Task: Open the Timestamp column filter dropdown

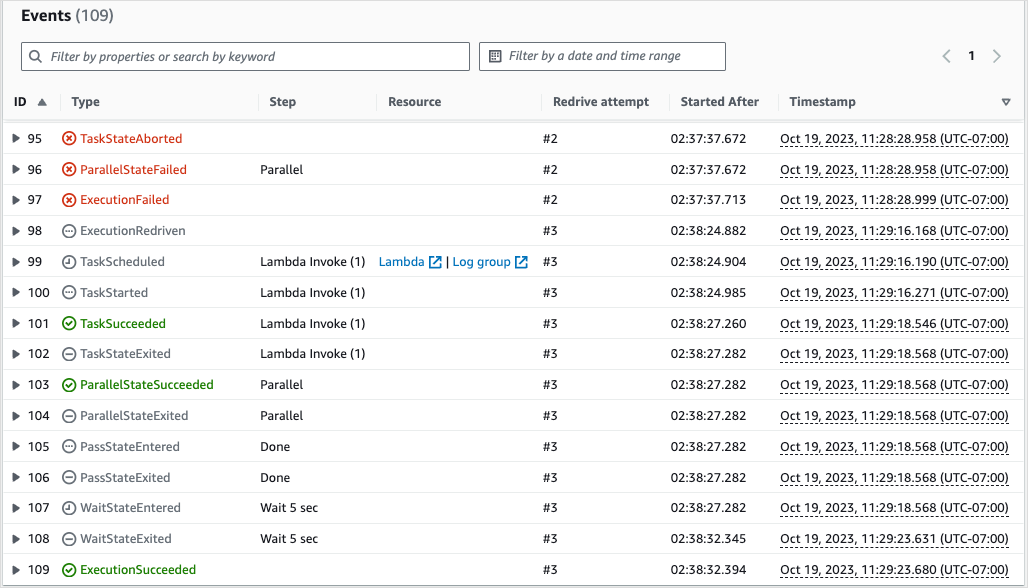Action: [1006, 101]
